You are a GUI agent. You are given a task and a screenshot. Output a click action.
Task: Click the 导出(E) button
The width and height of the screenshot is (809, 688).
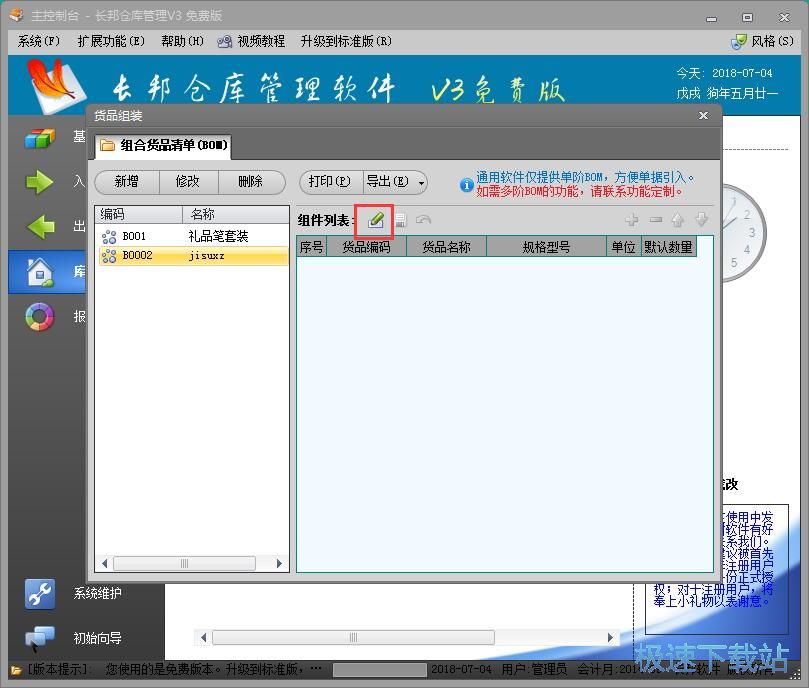click(388, 182)
